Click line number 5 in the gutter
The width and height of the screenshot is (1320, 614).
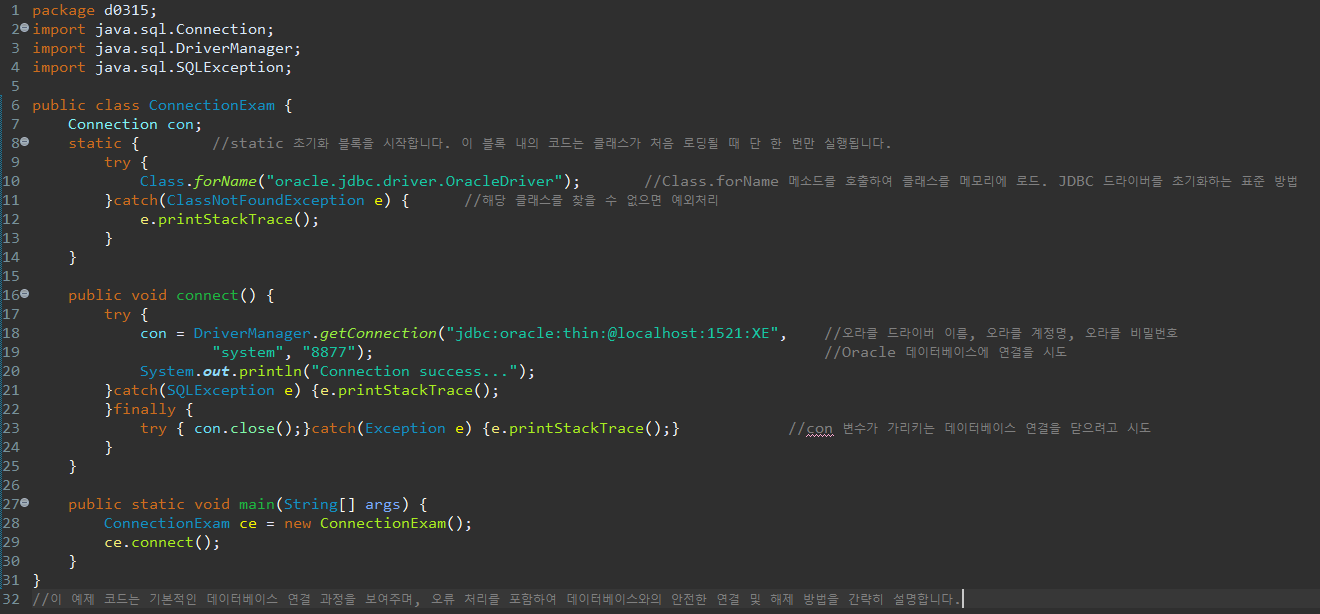click(15, 86)
